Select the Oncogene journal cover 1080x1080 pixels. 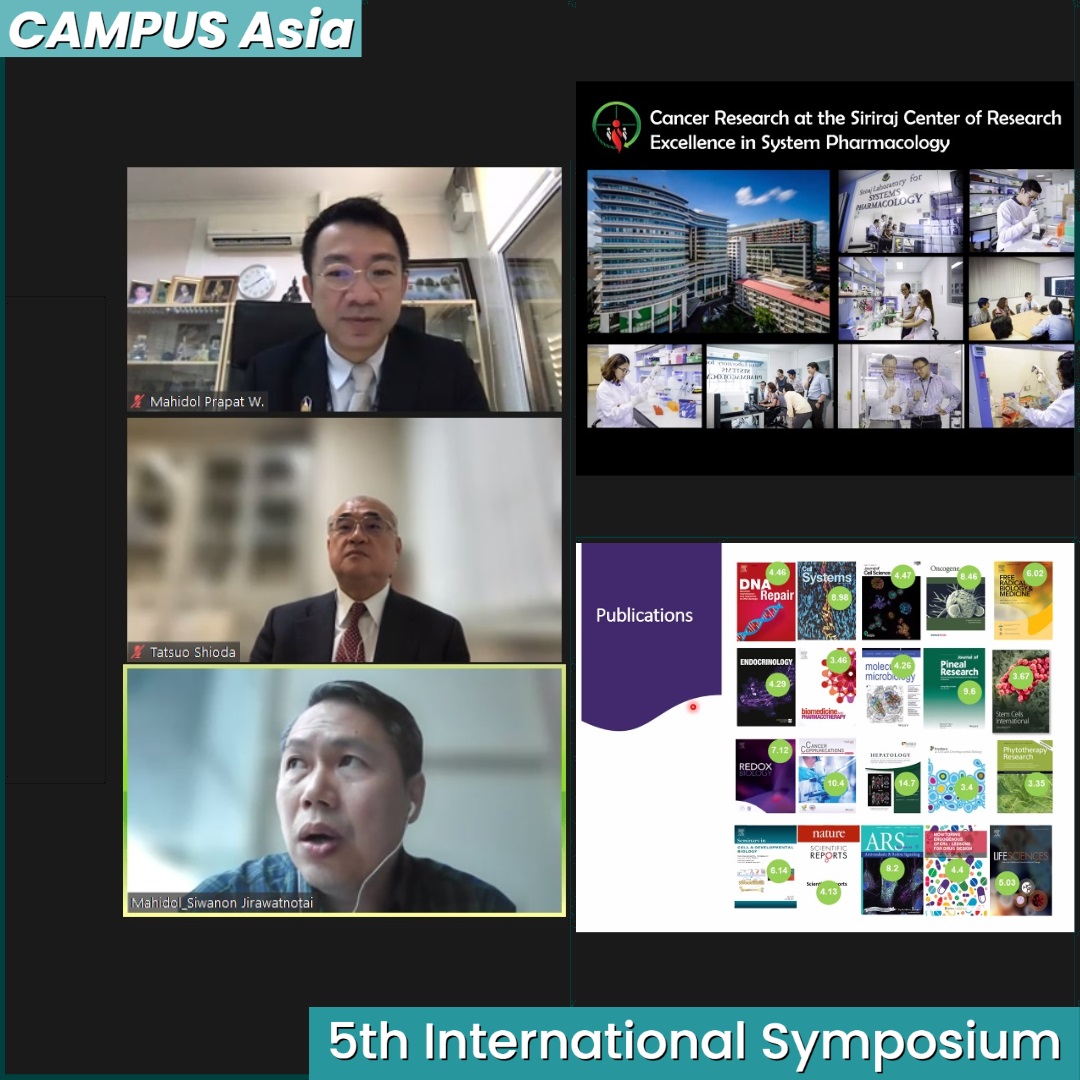(955, 601)
